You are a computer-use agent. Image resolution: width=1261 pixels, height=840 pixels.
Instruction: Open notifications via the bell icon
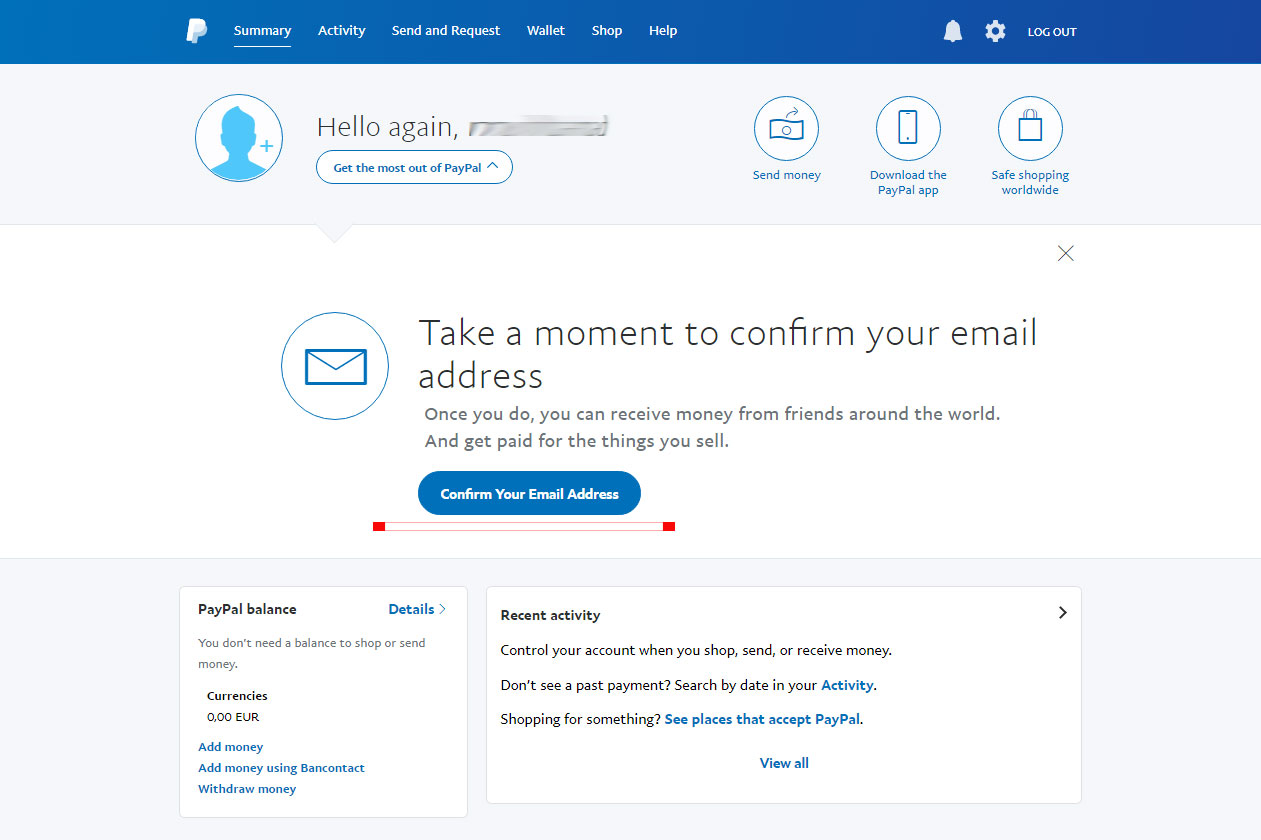(x=952, y=31)
